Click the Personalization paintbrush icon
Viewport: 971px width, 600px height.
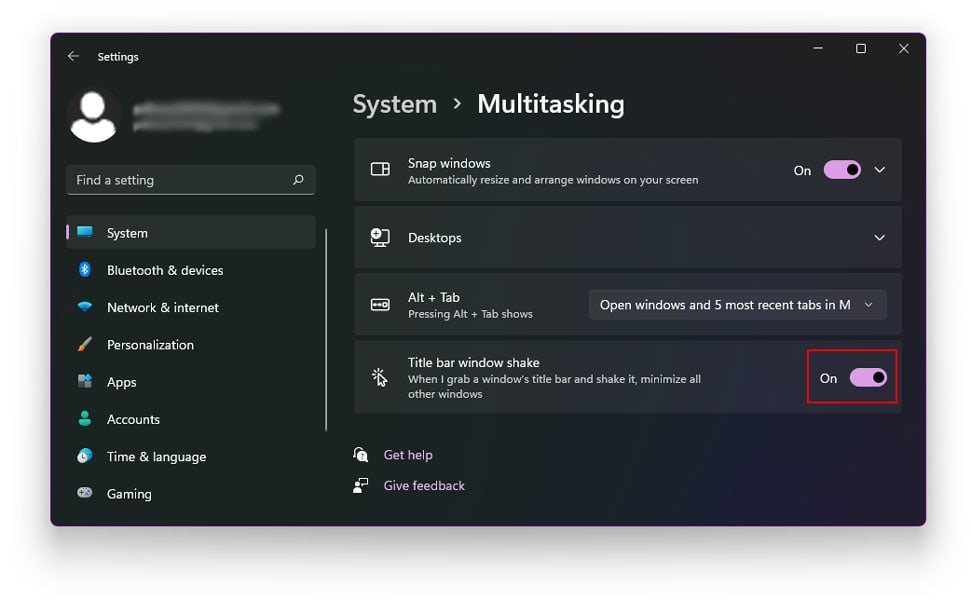85,344
